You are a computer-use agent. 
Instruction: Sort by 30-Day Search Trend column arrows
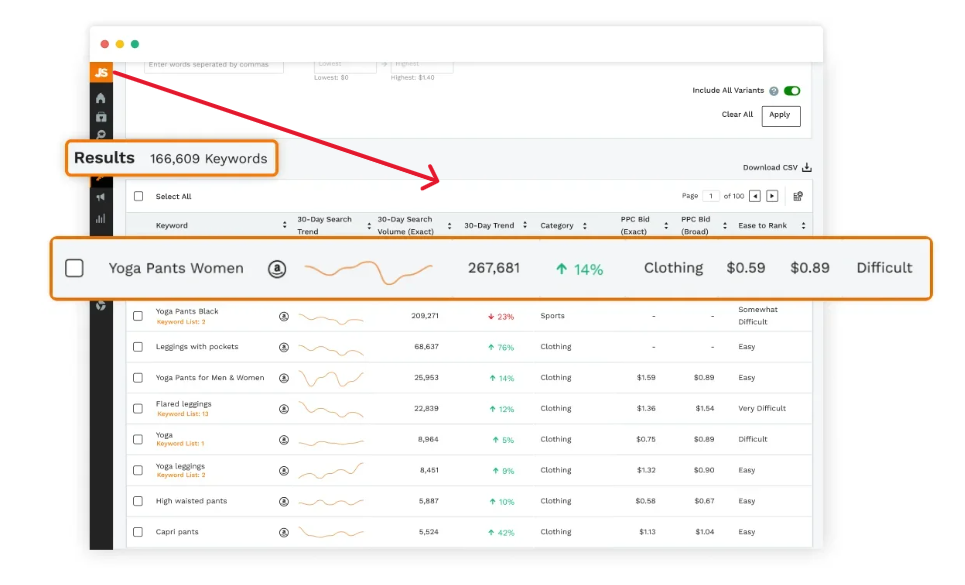point(369,226)
